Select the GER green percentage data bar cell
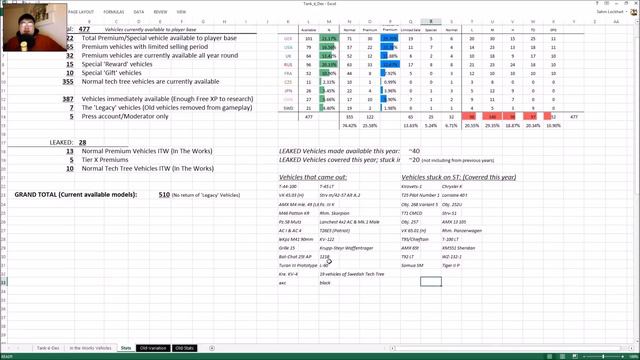 tap(329, 38)
